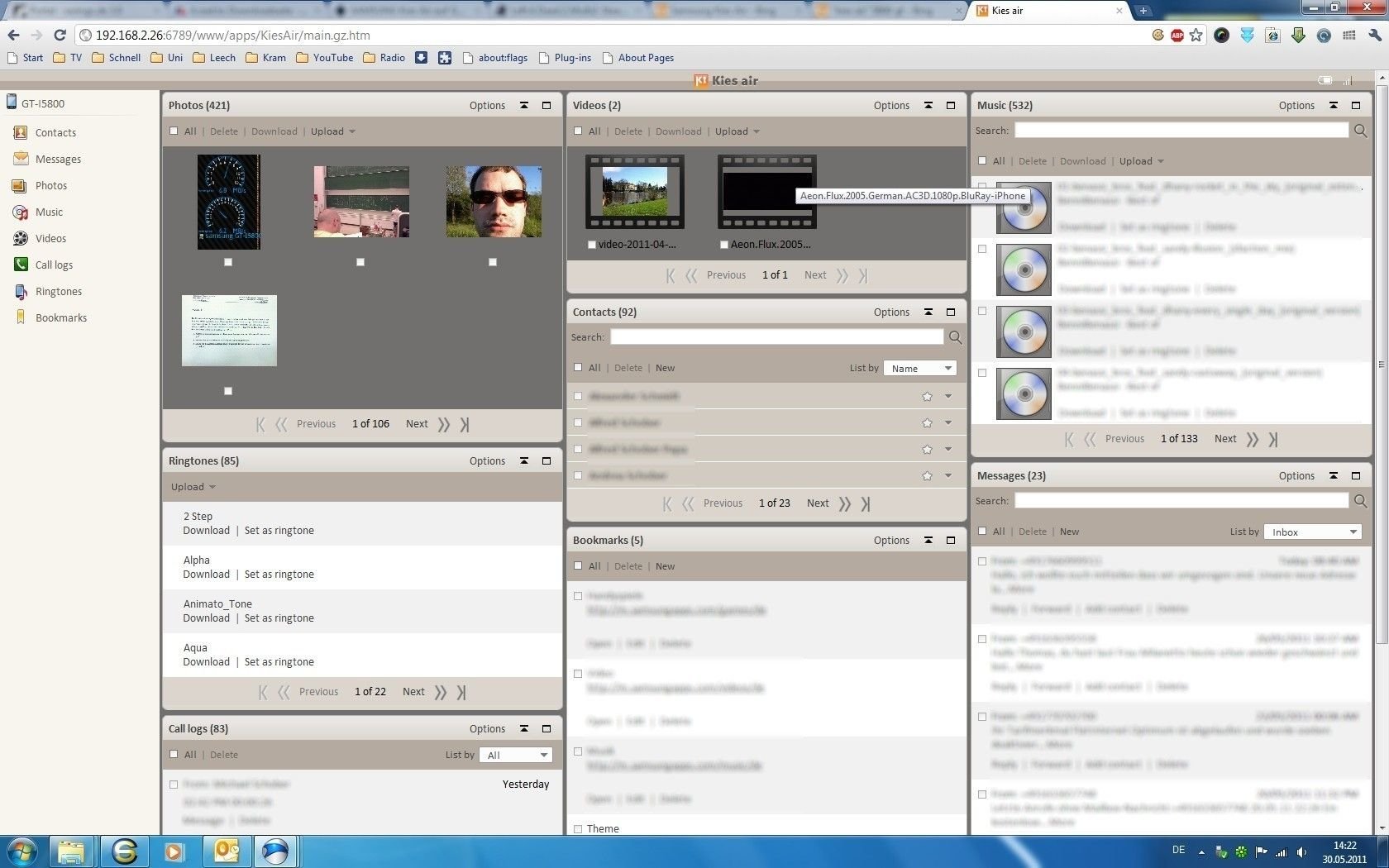Click the page vertical scrollbar
The image size is (1389, 868).
[x=1382, y=364]
